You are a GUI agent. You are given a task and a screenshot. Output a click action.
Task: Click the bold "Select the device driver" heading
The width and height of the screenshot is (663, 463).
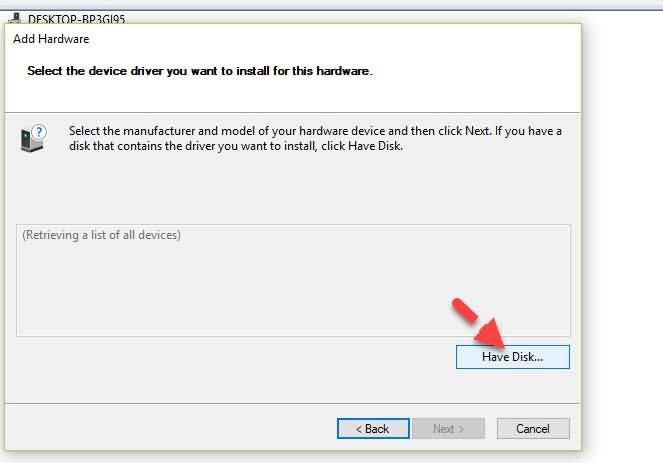[x=200, y=71]
